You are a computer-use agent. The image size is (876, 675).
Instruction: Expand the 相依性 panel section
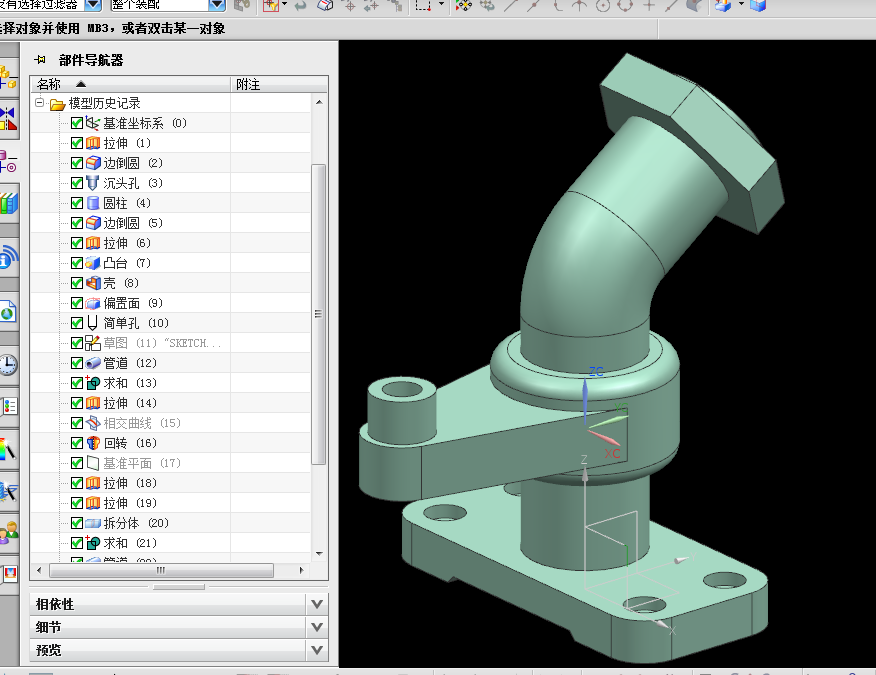click(317, 604)
